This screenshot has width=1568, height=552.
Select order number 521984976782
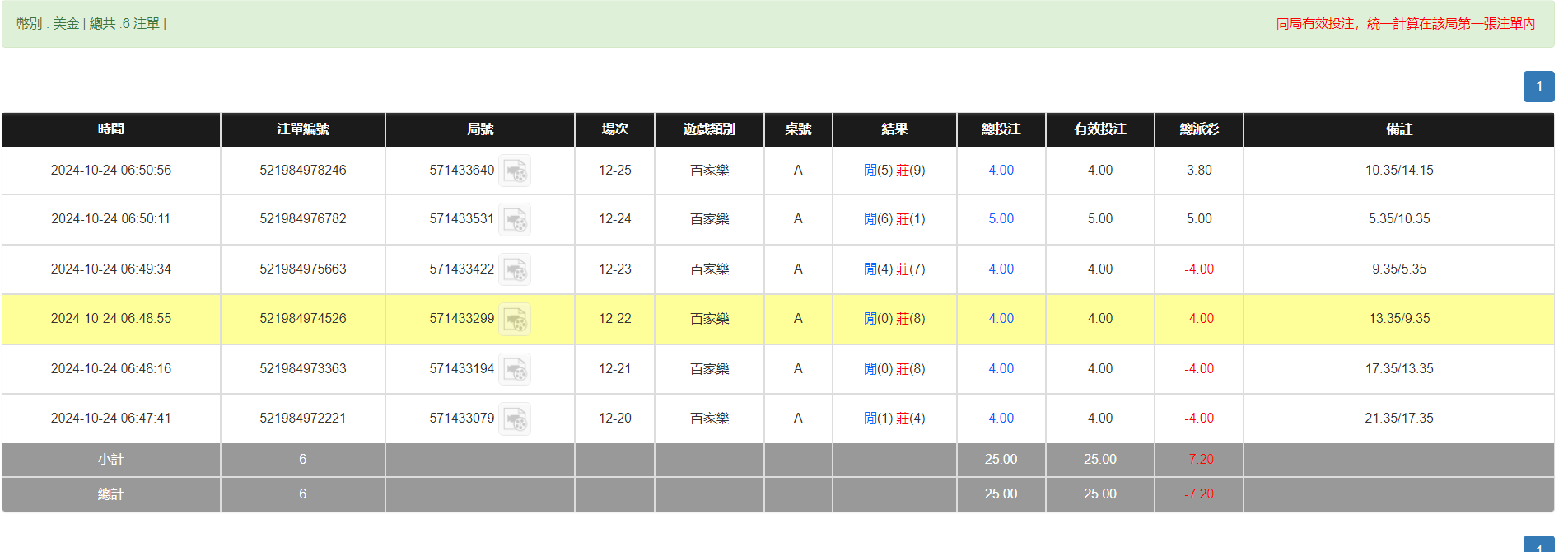(x=303, y=219)
